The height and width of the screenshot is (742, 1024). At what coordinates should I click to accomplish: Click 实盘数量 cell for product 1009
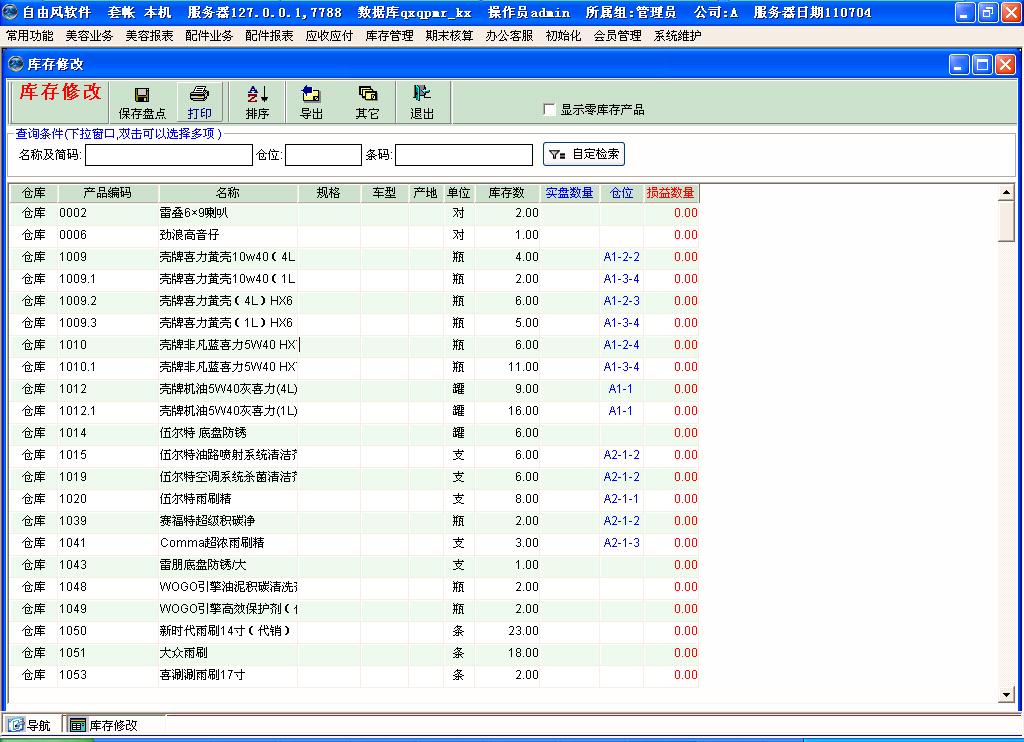569,257
